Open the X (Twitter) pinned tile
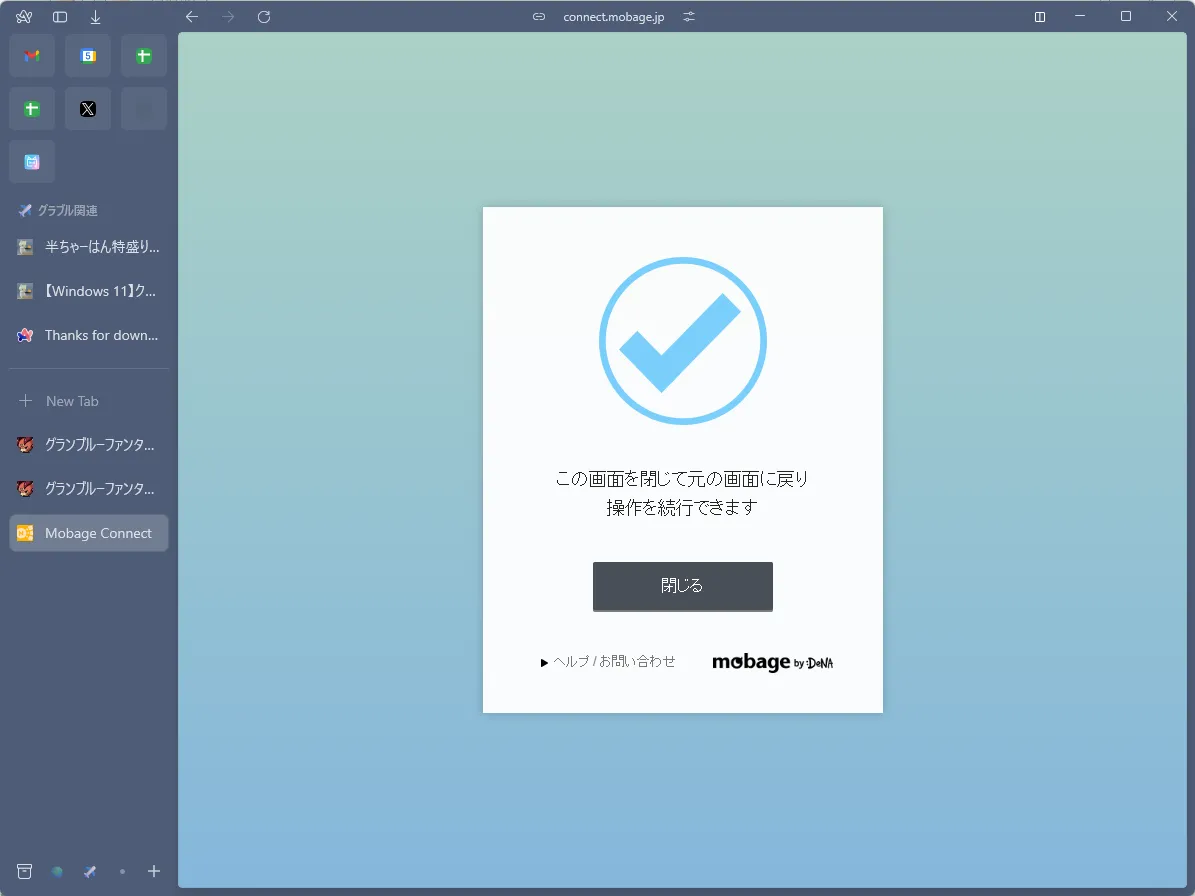Viewport: 1195px width, 896px height. pyautogui.click(x=88, y=109)
